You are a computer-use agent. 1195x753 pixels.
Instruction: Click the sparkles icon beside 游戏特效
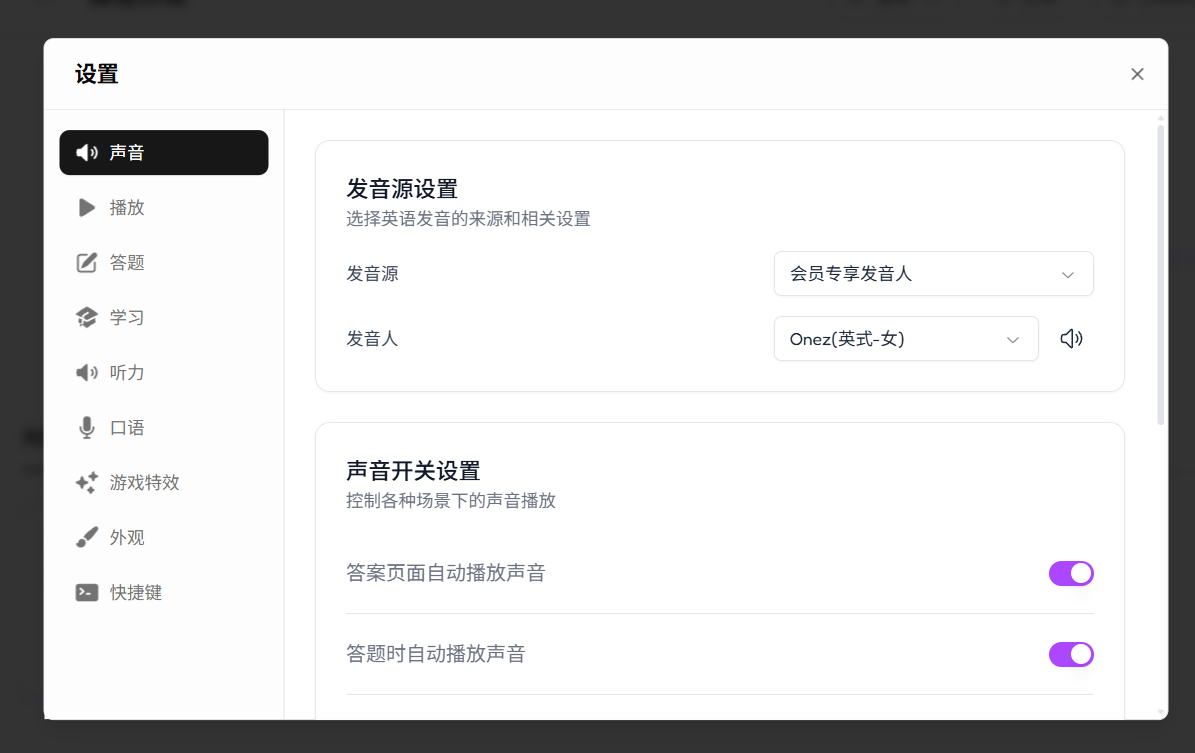pyautogui.click(x=87, y=483)
